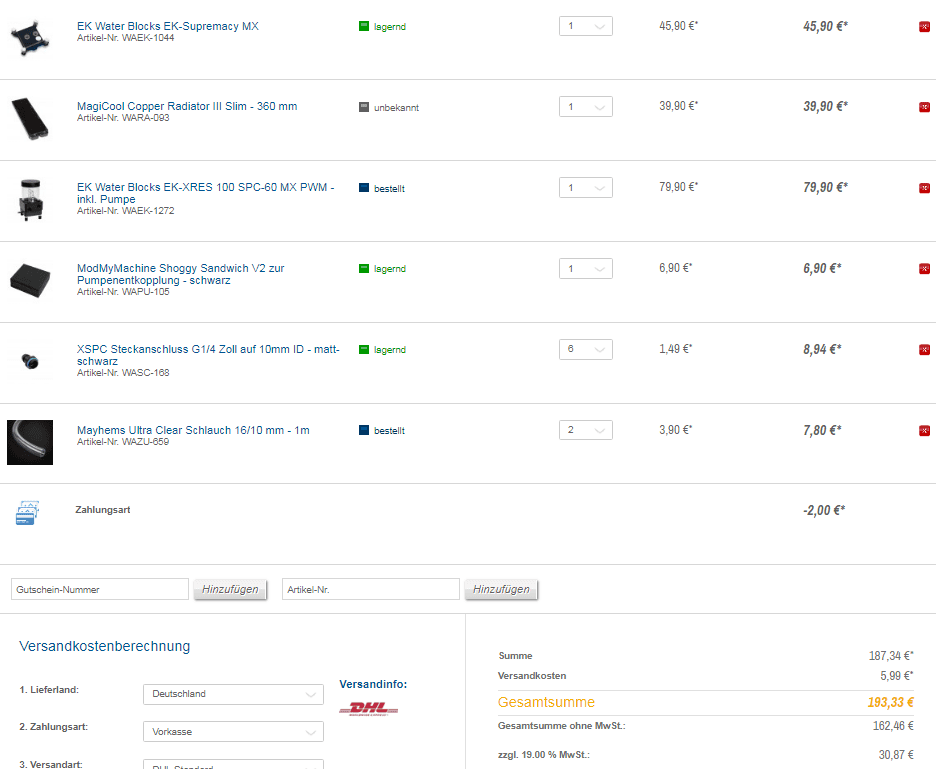Click 'Artikel-Nr. WAPU-105' text

point(123,291)
